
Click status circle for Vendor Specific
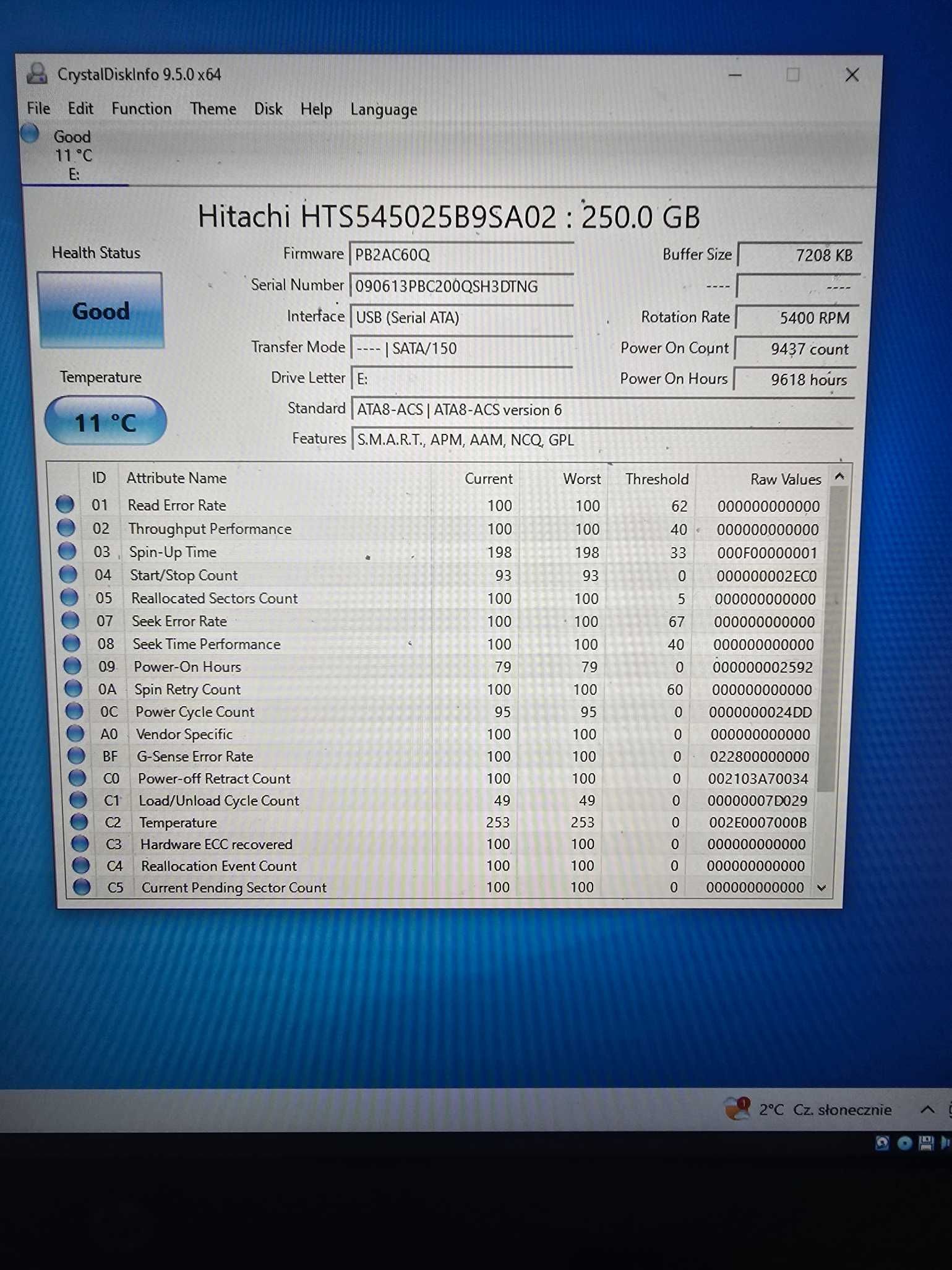pos(75,733)
